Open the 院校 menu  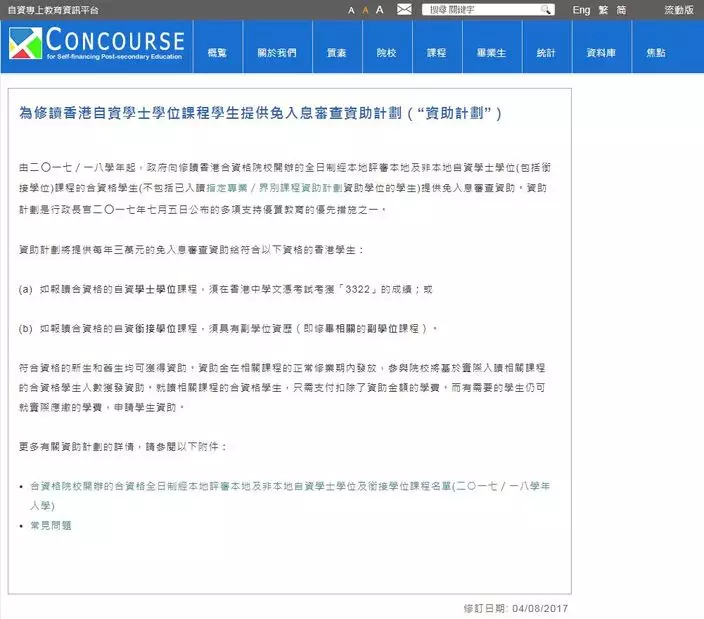click(386, 53)
